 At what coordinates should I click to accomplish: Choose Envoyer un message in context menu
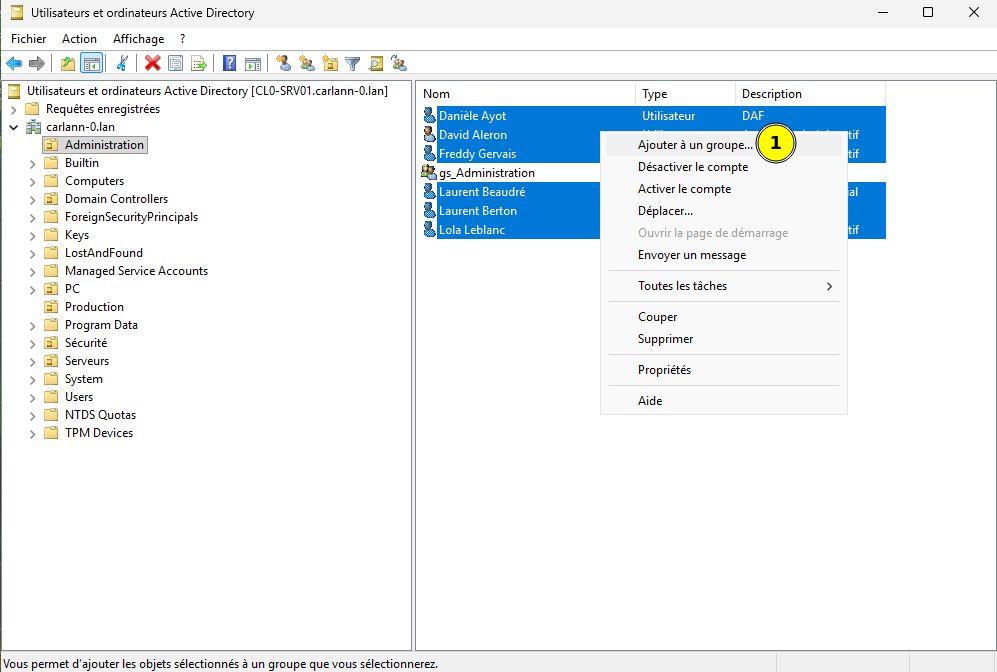click(x=724, y=255)
